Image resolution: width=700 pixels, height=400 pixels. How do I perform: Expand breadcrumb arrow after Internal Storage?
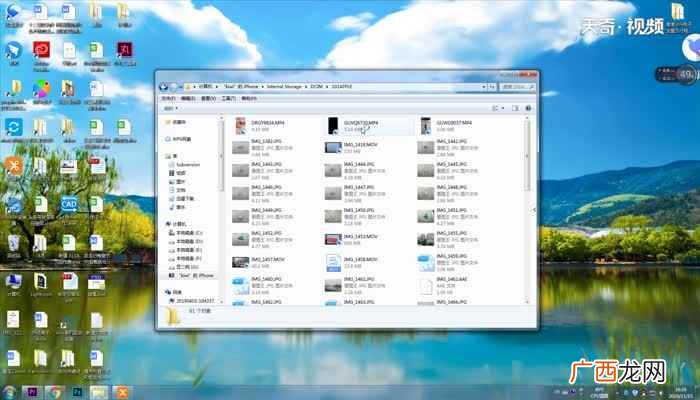pyautogui.click(x=306, y=87)
